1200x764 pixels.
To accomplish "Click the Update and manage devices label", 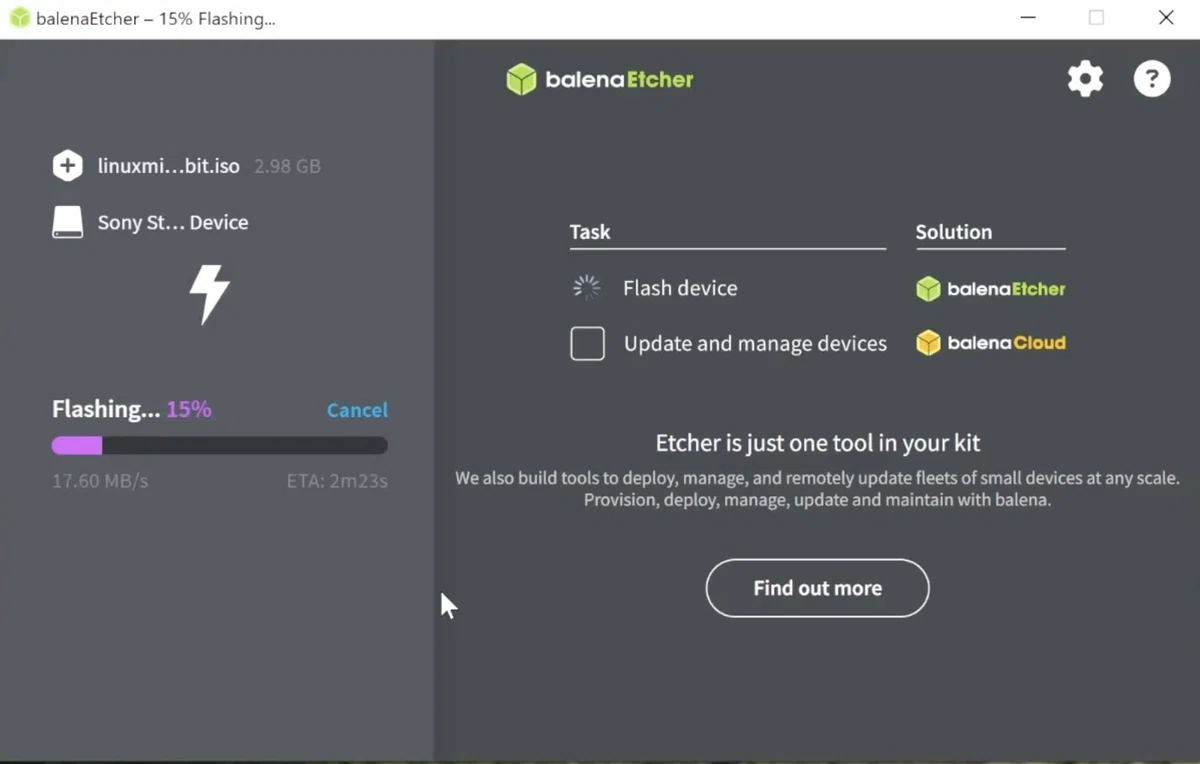I will click(755, 343).
